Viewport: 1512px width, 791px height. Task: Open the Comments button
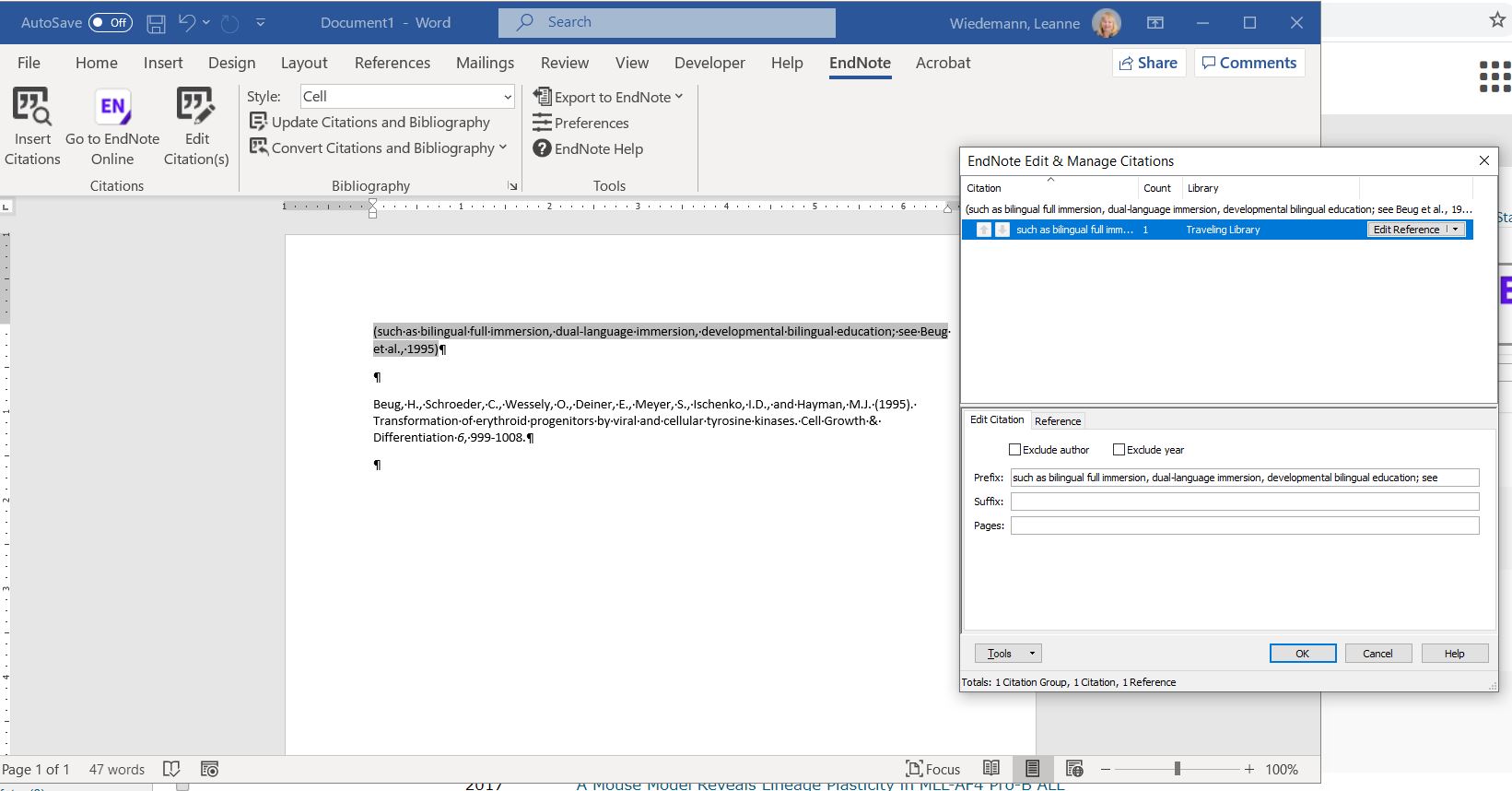click(x=1249, y=63)
